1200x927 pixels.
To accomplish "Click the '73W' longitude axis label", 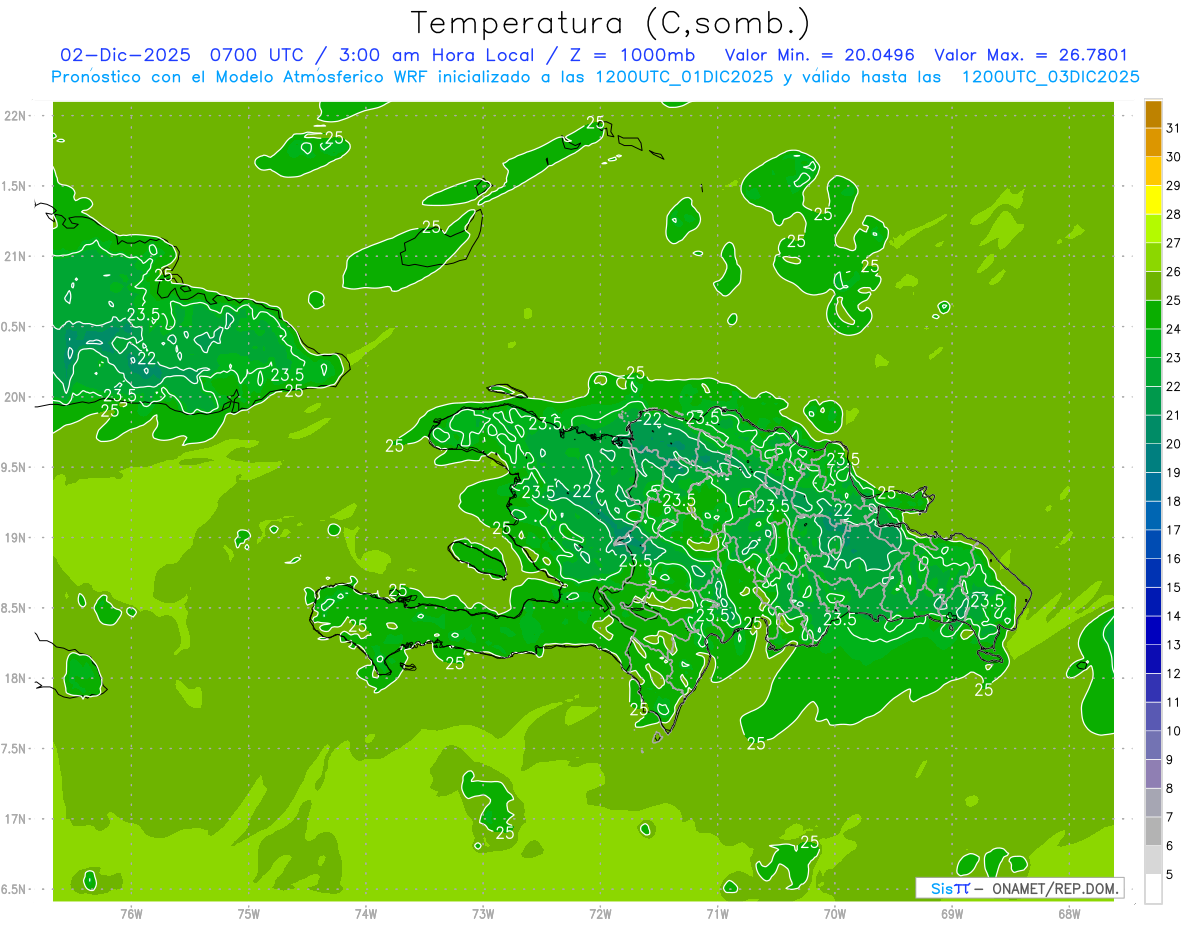I will tap(483, 913).
